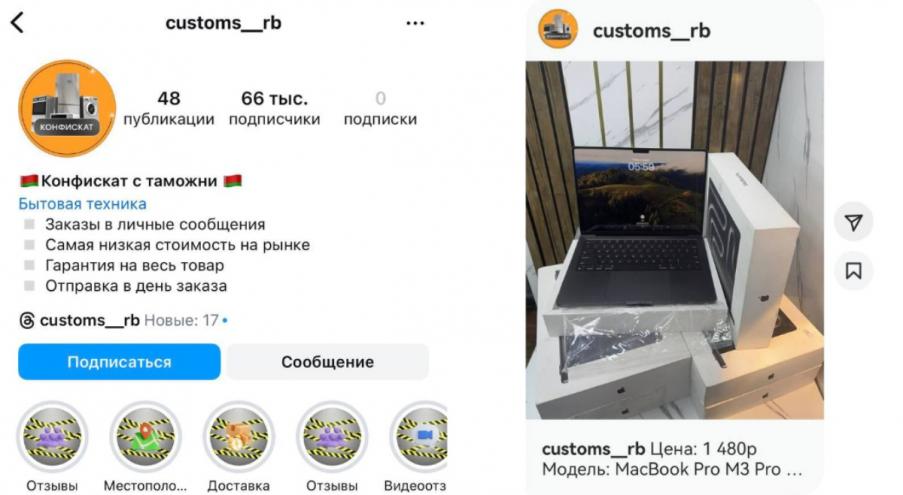Tap the Сообщение message button

click(x=327, y=362)
